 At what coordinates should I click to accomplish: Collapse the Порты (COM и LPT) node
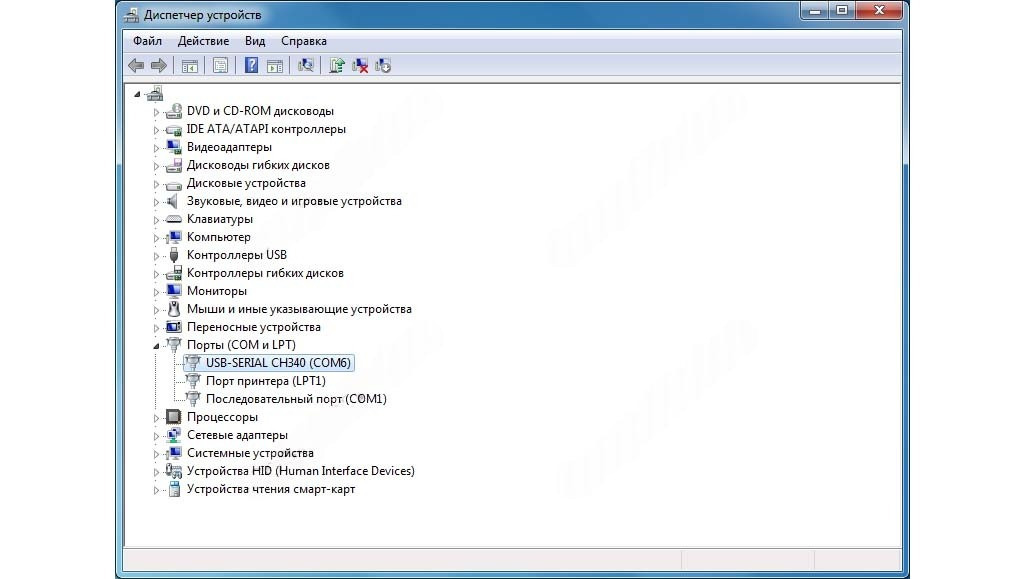[x=156, y=345]
